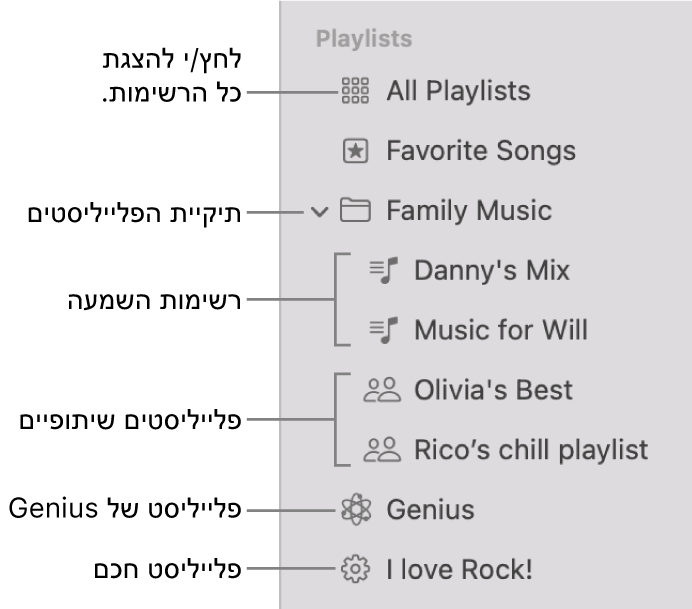This screenshot has height=609, width=692.
Task: Click Rico's chill playlist people icon
Action: click(x=382, y=450)
